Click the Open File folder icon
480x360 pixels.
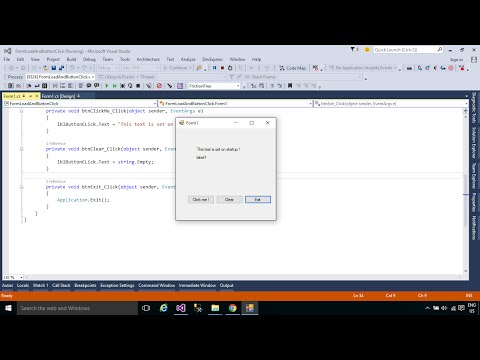pyautogui.click(x=46, y=68)
